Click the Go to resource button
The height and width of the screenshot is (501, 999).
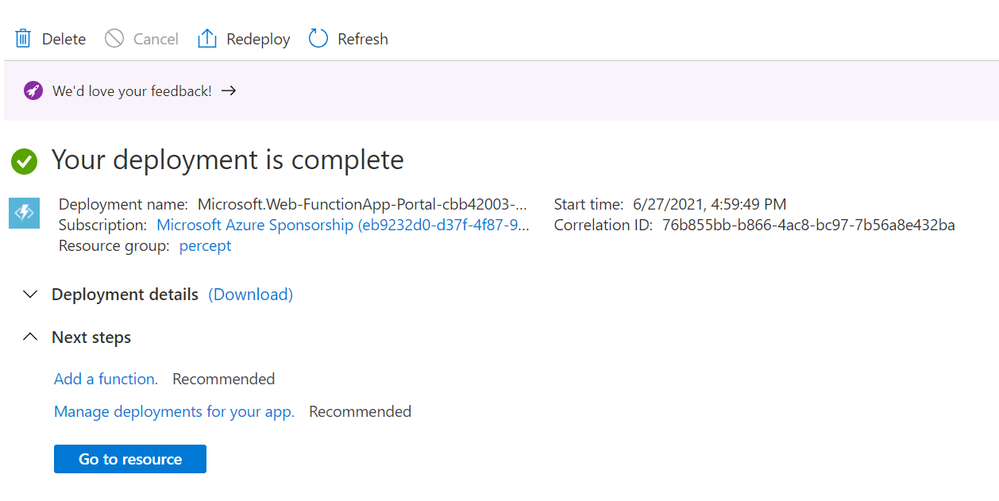tap(130, 459)
